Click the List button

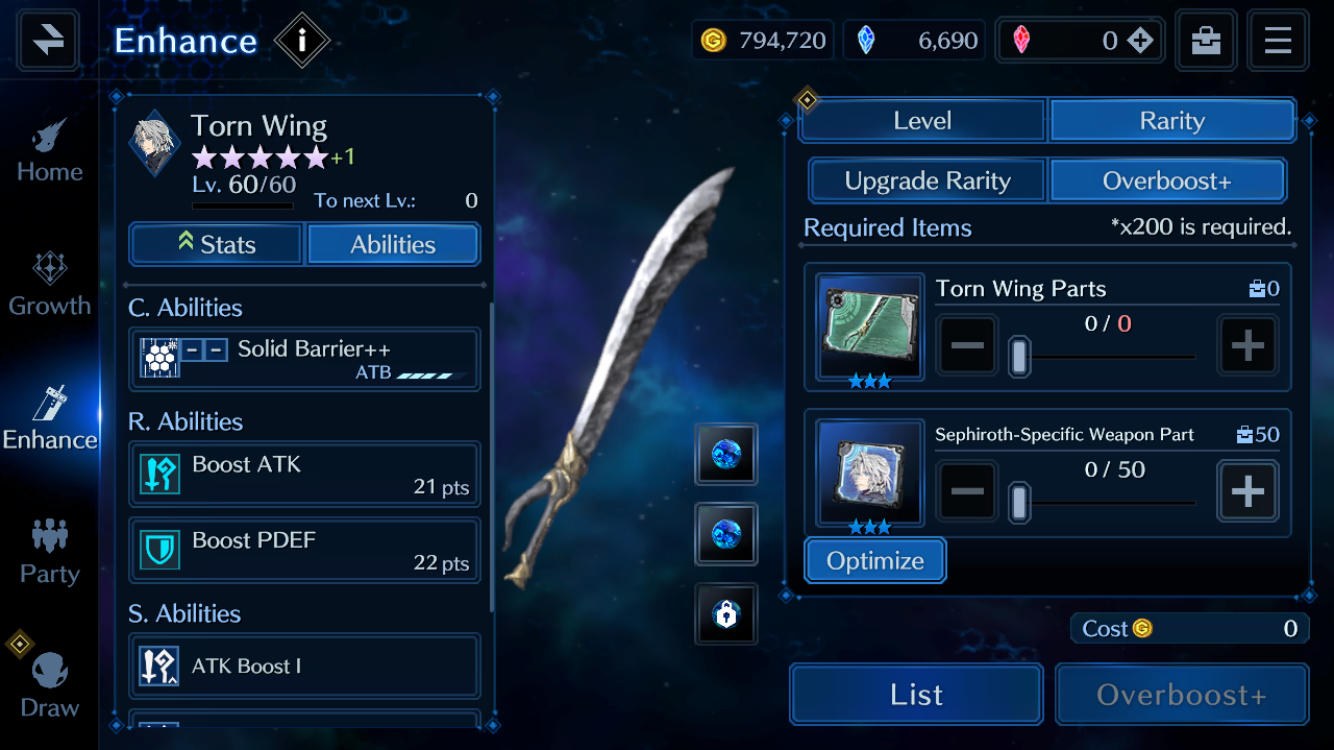[916, 695]
